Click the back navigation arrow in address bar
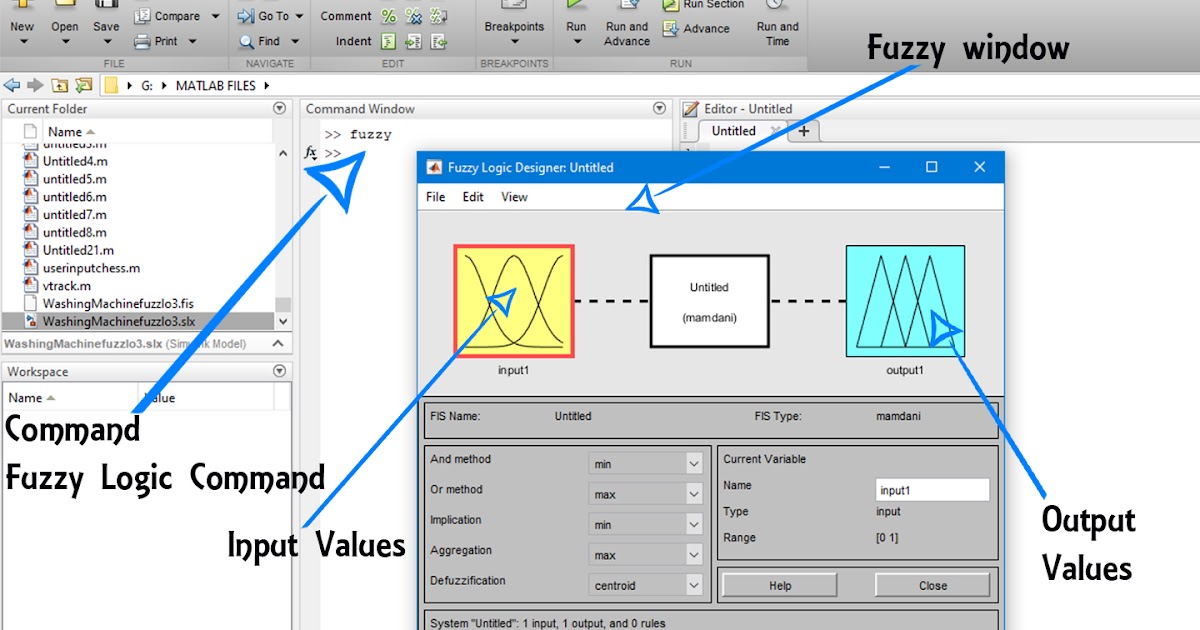The image size is (1200, 630). (12, 86)
